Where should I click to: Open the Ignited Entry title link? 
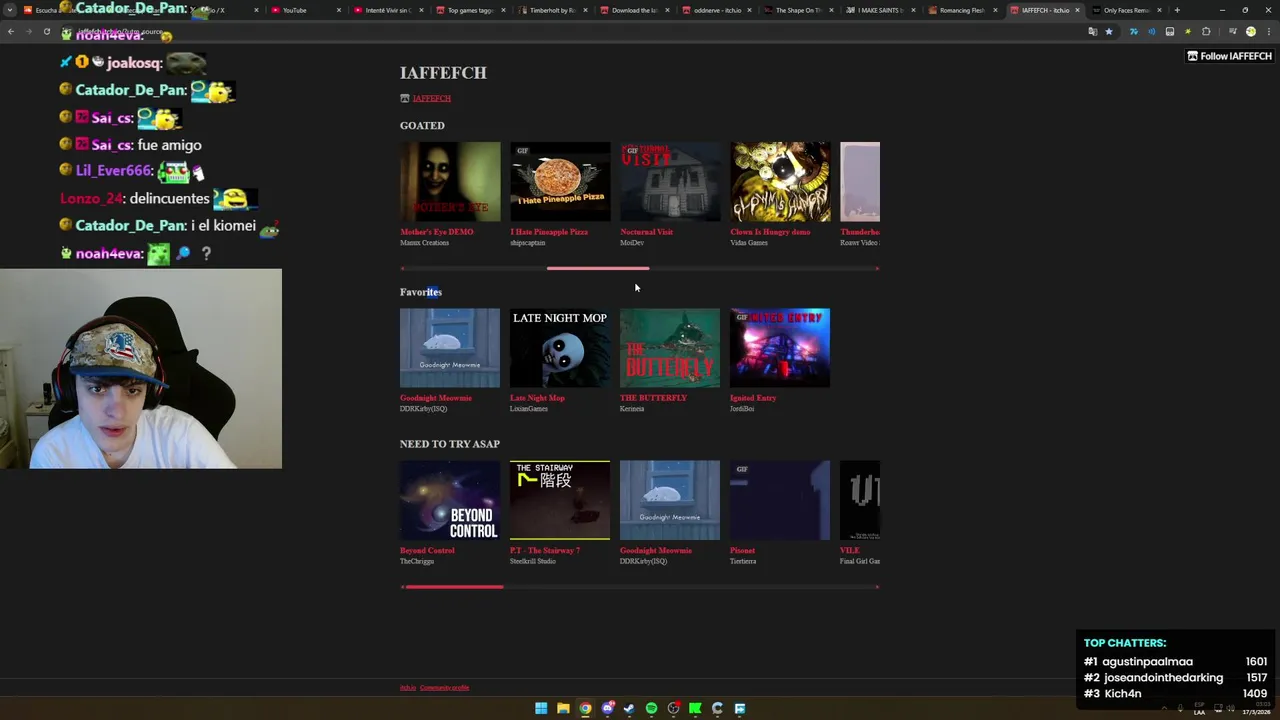pyautogui.click(x=753, y=398)
